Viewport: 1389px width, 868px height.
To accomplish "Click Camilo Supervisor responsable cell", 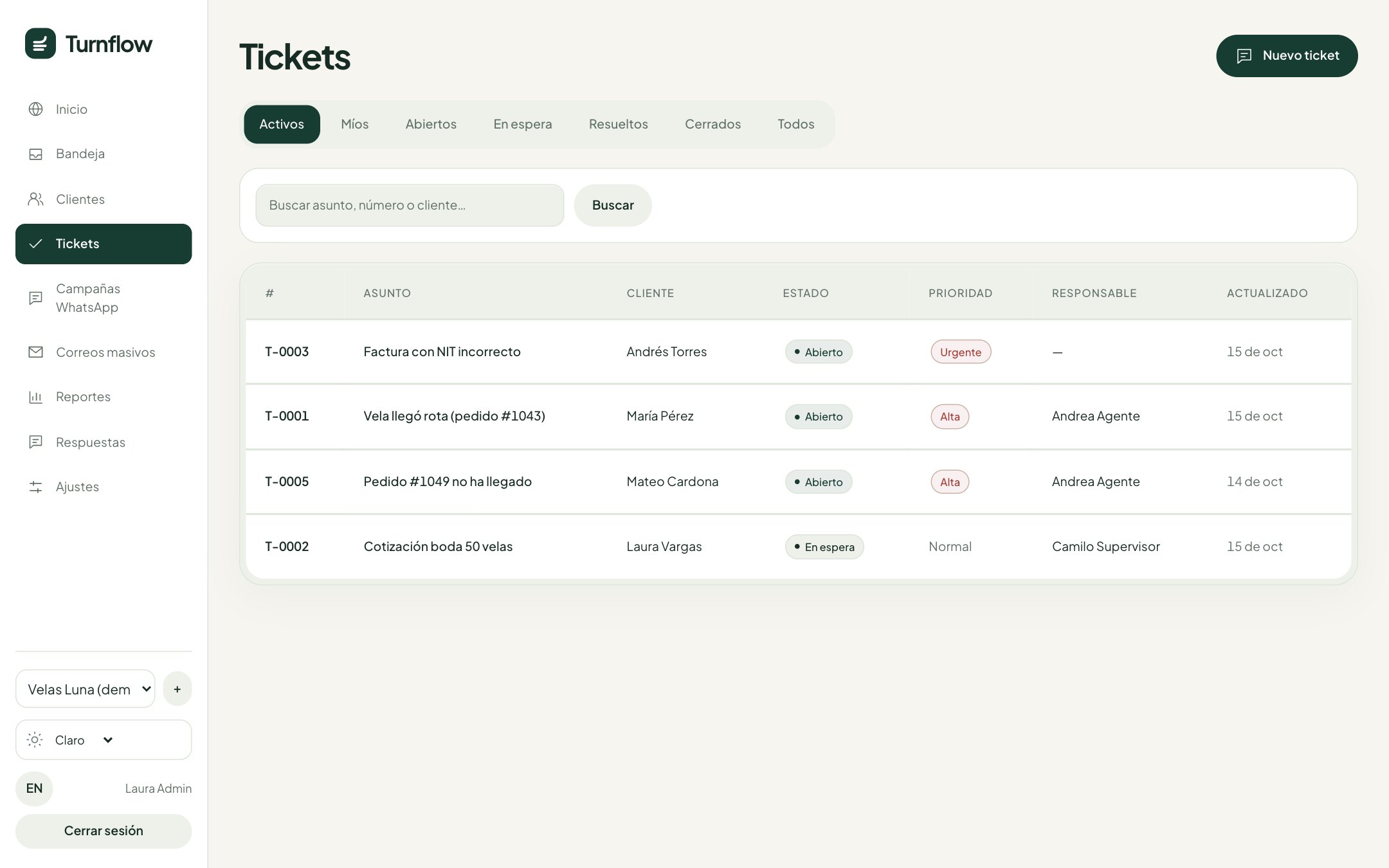I will tap(1106, 547).
